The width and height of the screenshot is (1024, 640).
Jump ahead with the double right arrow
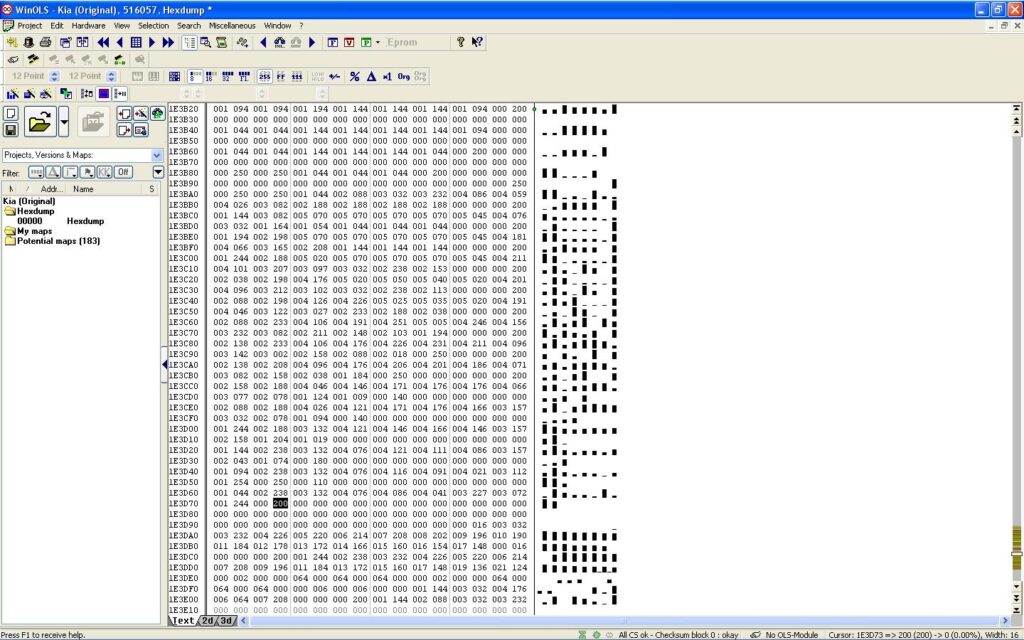pos(168,42)
